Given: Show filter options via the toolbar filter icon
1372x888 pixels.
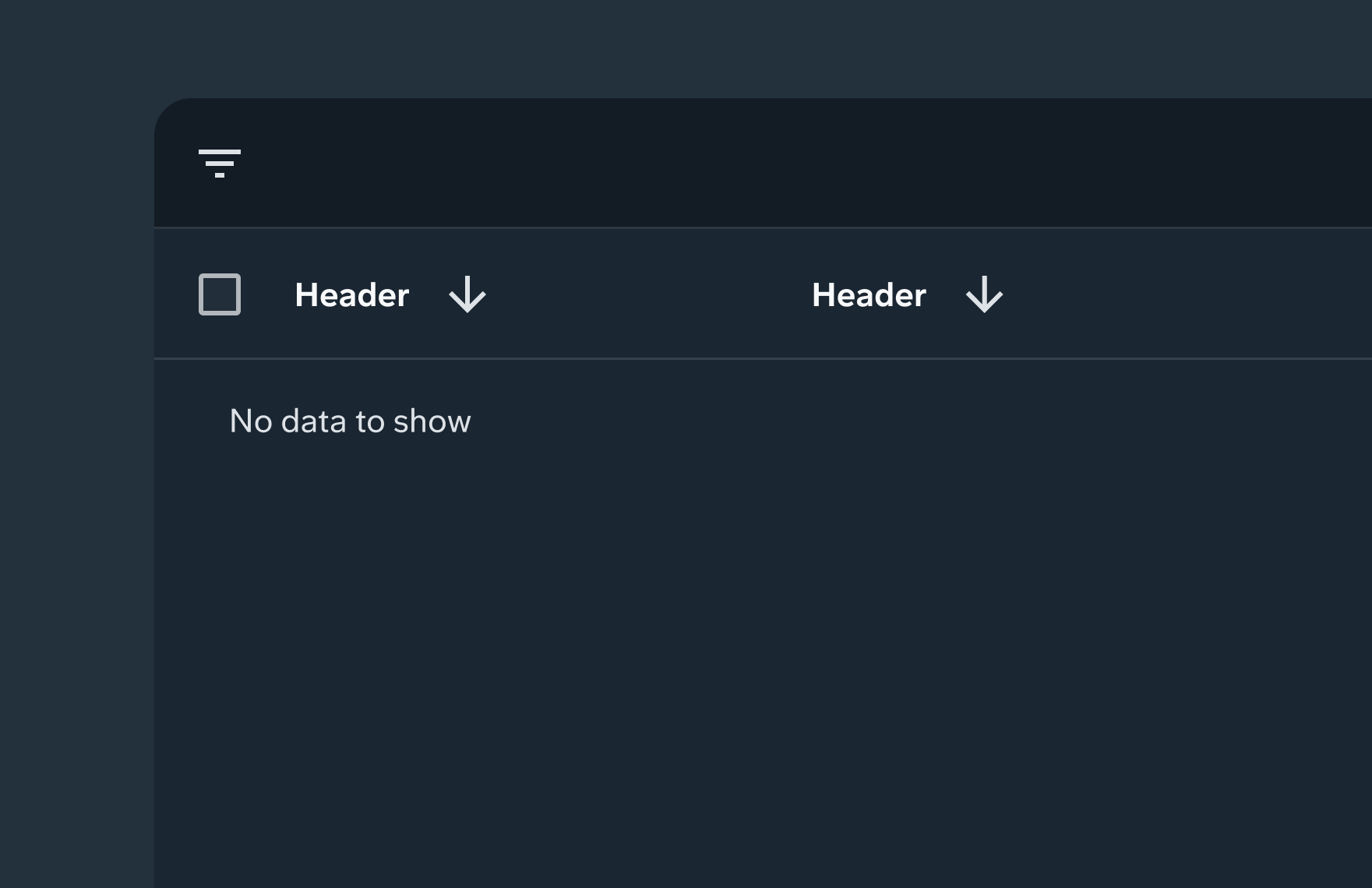Looking at the screenshot, I should click(220, 164).
